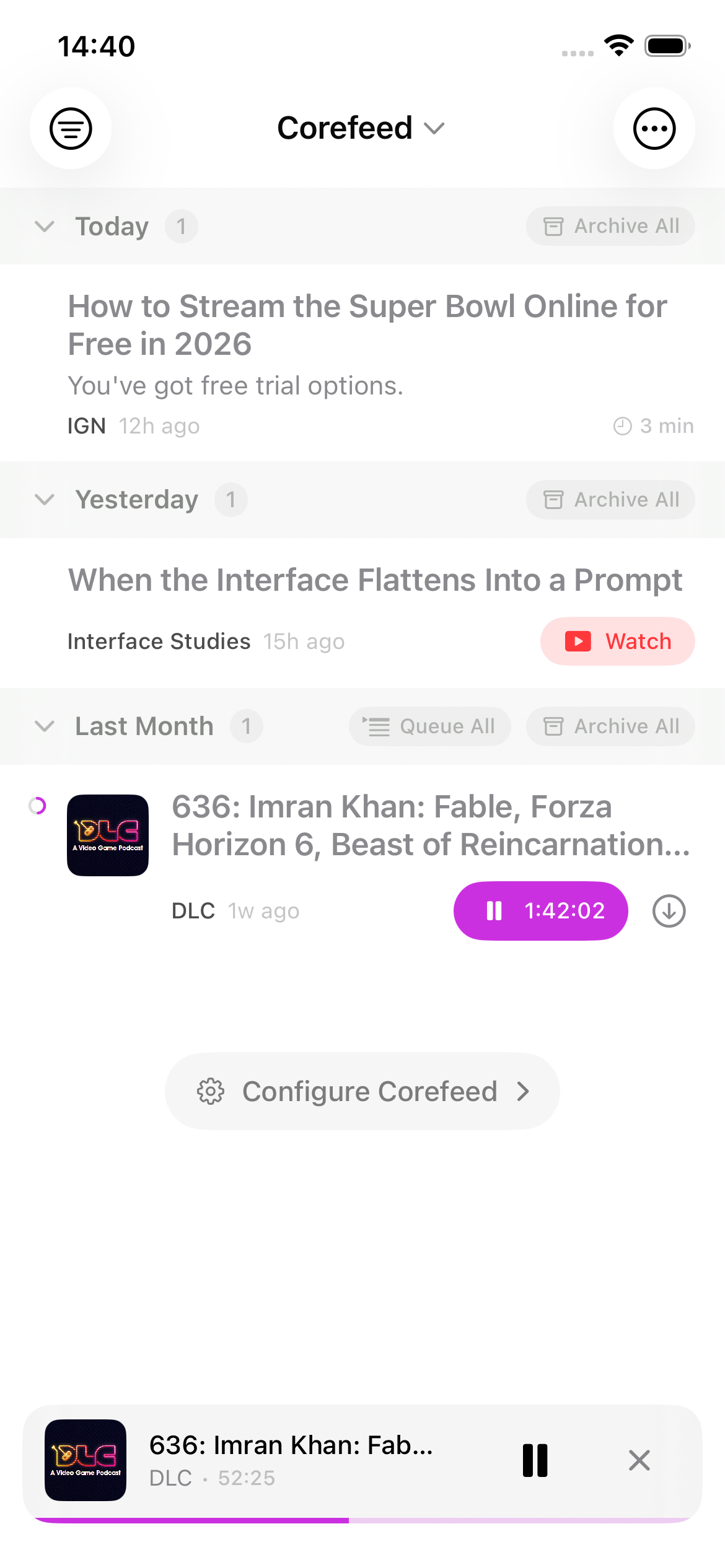725x1568 pixels.
Task: Pause episode 636 via the purple 1:42:02 pill
Action: (x=540, y=910)
